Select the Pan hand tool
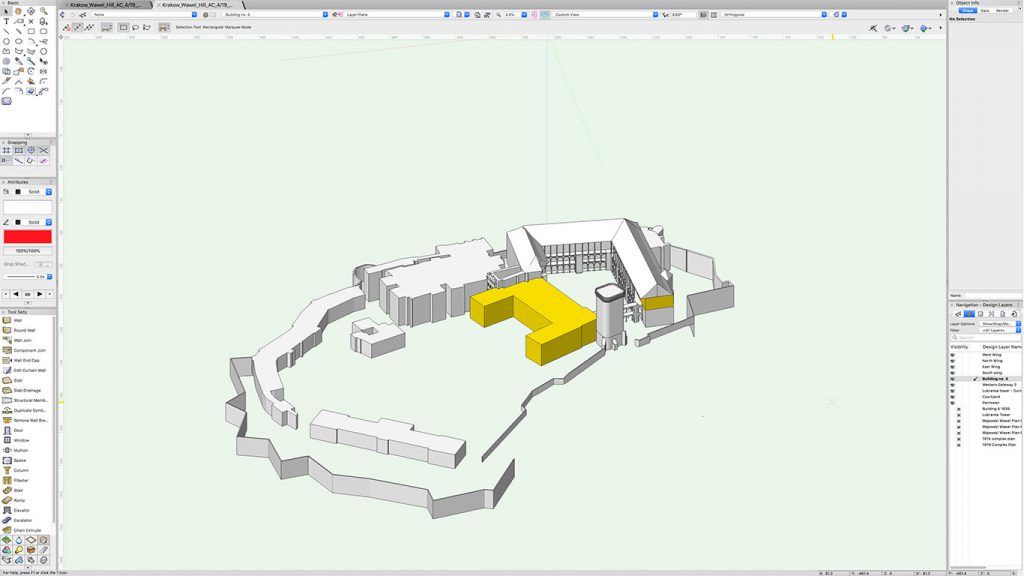Image resolution: width=1024 pixels, height=576 pixels. 18,11
